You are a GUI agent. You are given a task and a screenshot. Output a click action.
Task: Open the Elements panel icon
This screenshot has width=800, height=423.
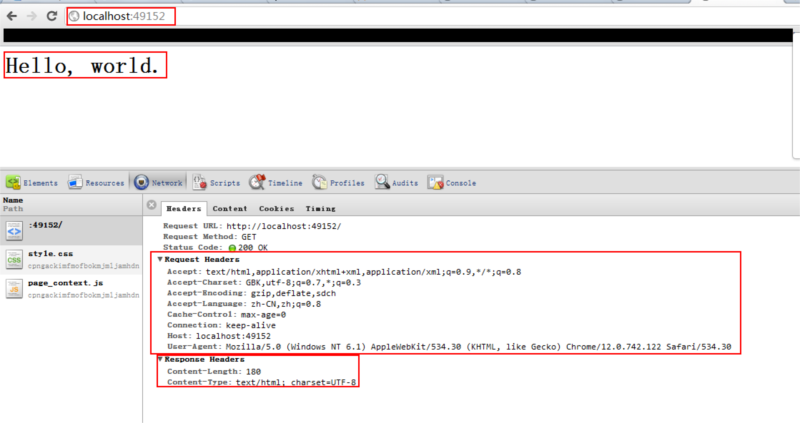tap(13, 182)
